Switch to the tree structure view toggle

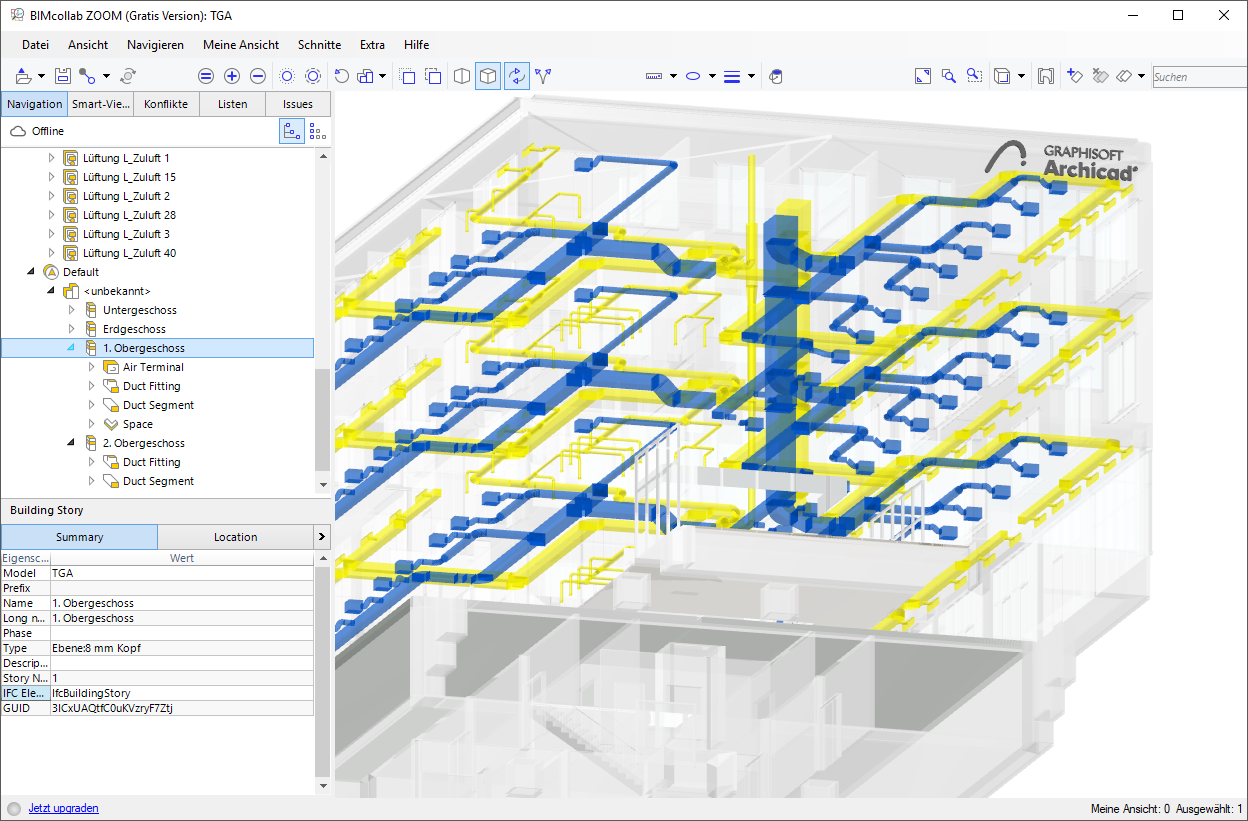pos(292,131)
